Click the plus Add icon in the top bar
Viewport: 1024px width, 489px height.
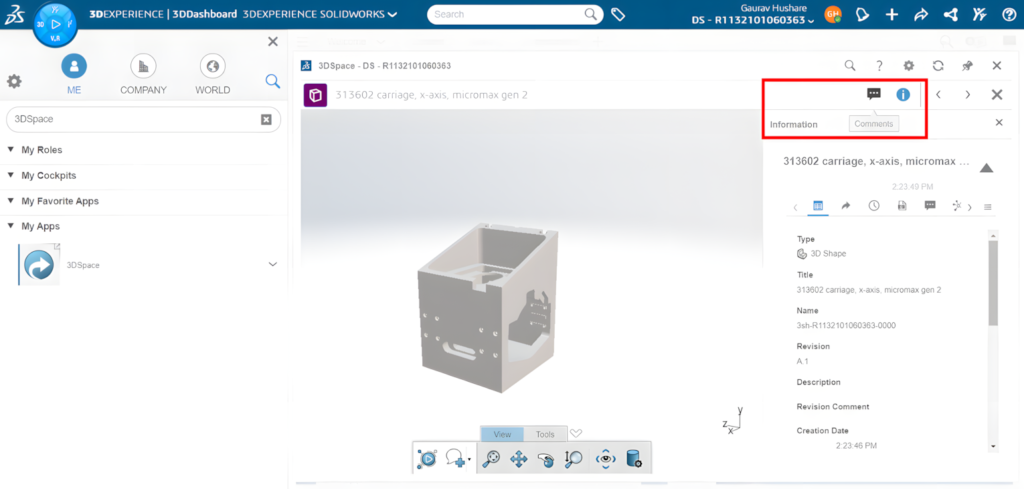point(892,14)
